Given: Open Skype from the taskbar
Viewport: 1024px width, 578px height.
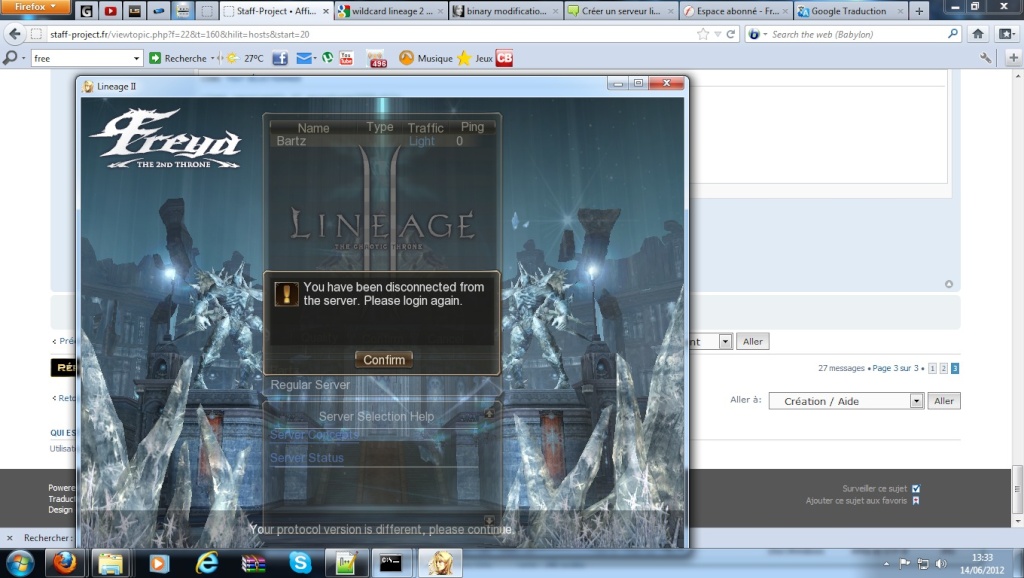Looking at the screenshot, I should coord(300,563).
